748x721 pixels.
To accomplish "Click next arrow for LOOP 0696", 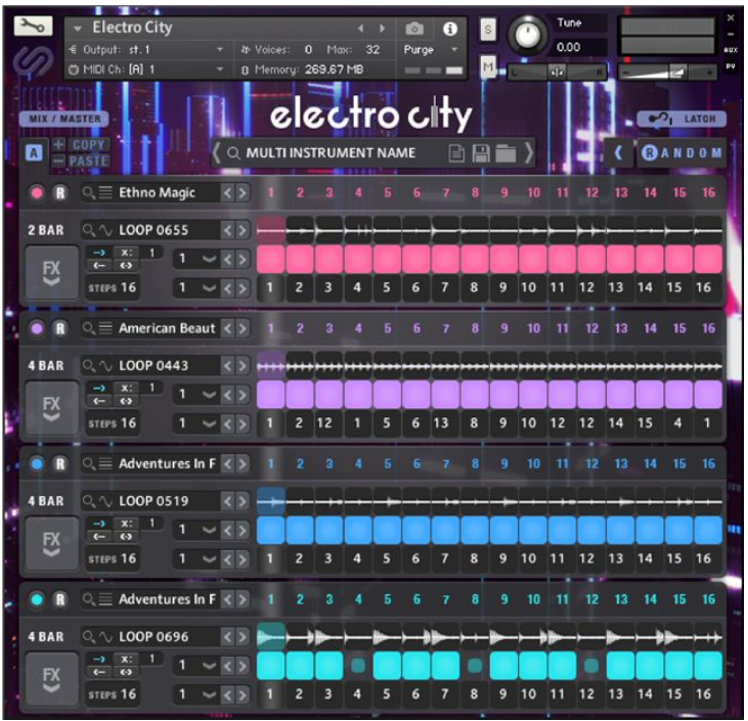I will coord(243,637).
